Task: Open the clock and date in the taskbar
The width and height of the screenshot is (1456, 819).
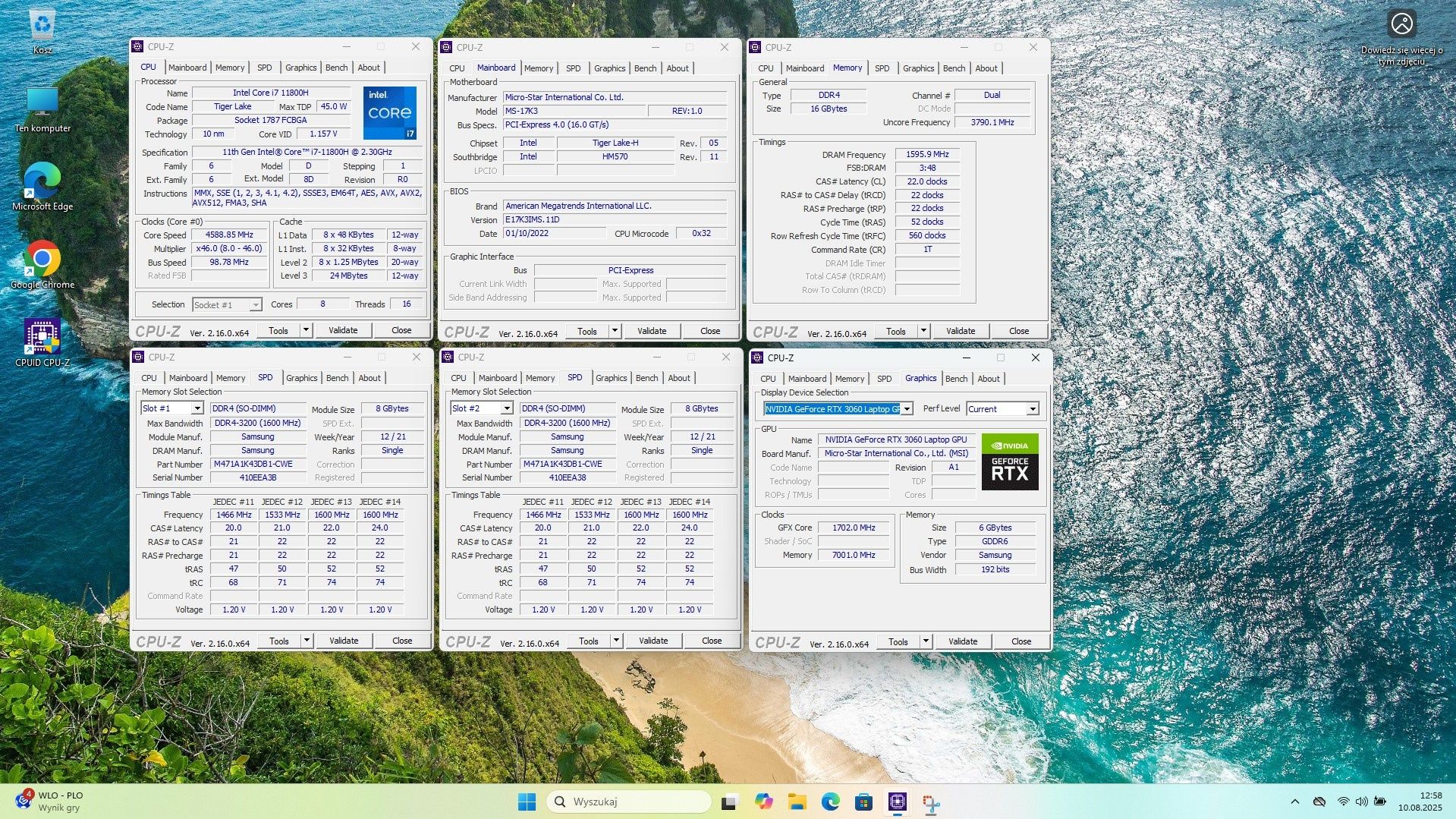Action: pyautogui.click(x=1420, y=802)
